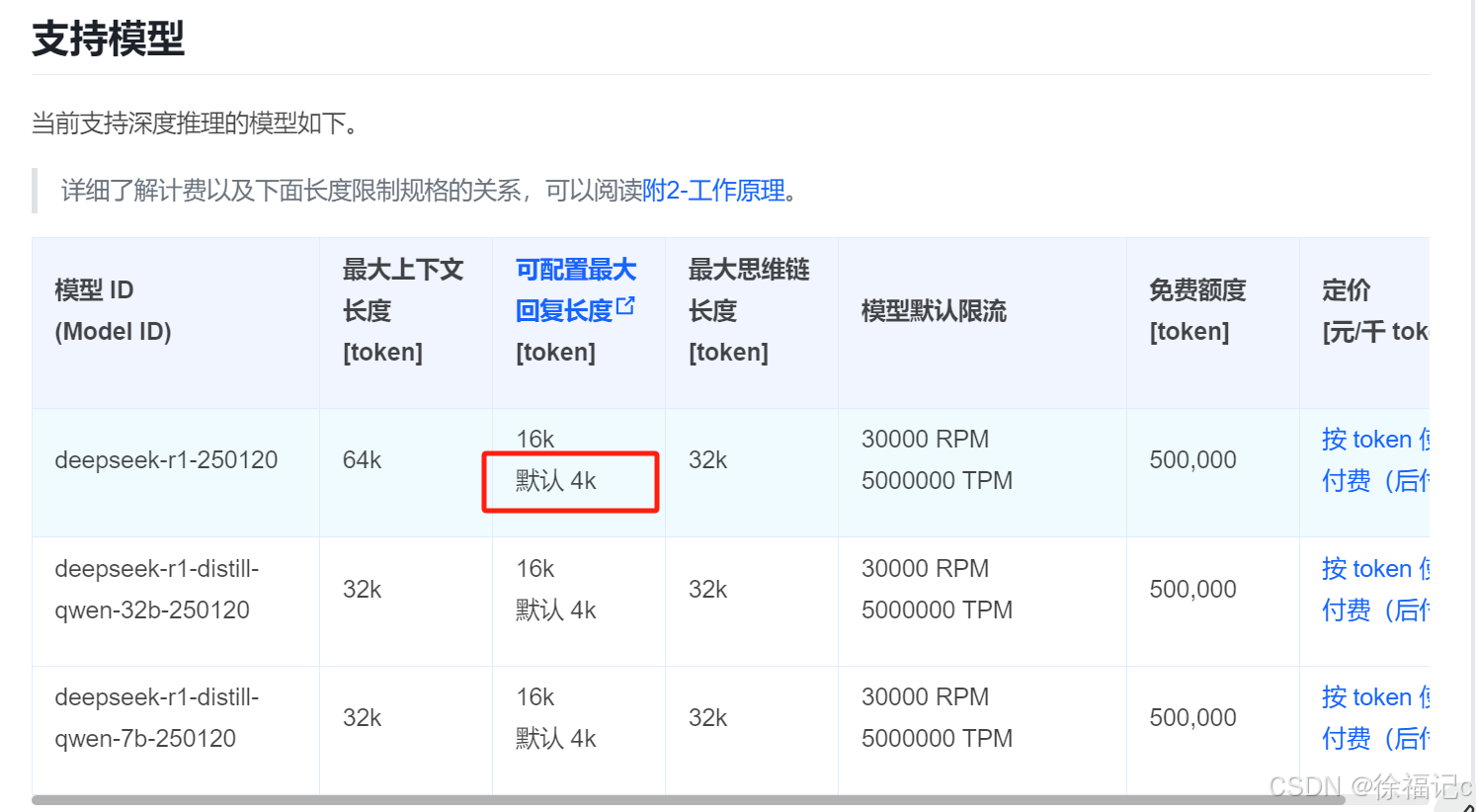Open 按 token pricing link for qwen-7b row
This screenshot has width=1476, height=812.
[1374, 717]
